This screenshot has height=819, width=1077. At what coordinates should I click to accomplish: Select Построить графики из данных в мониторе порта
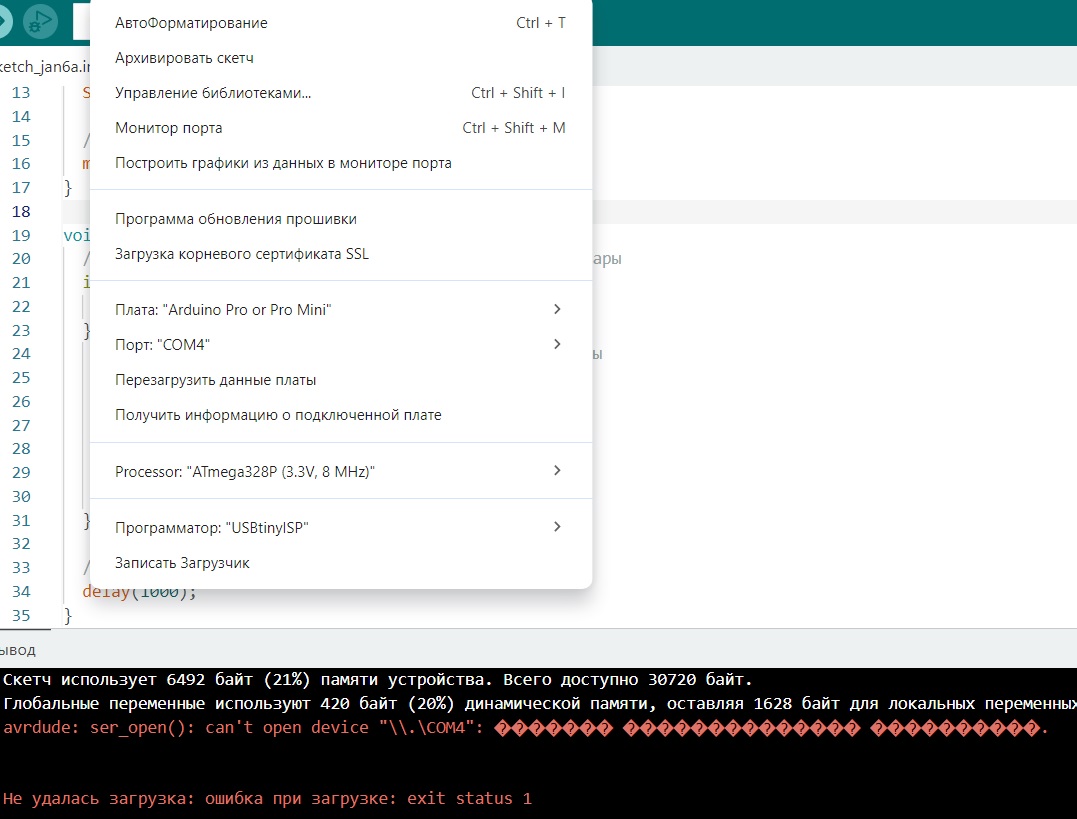tap(283, 163)
